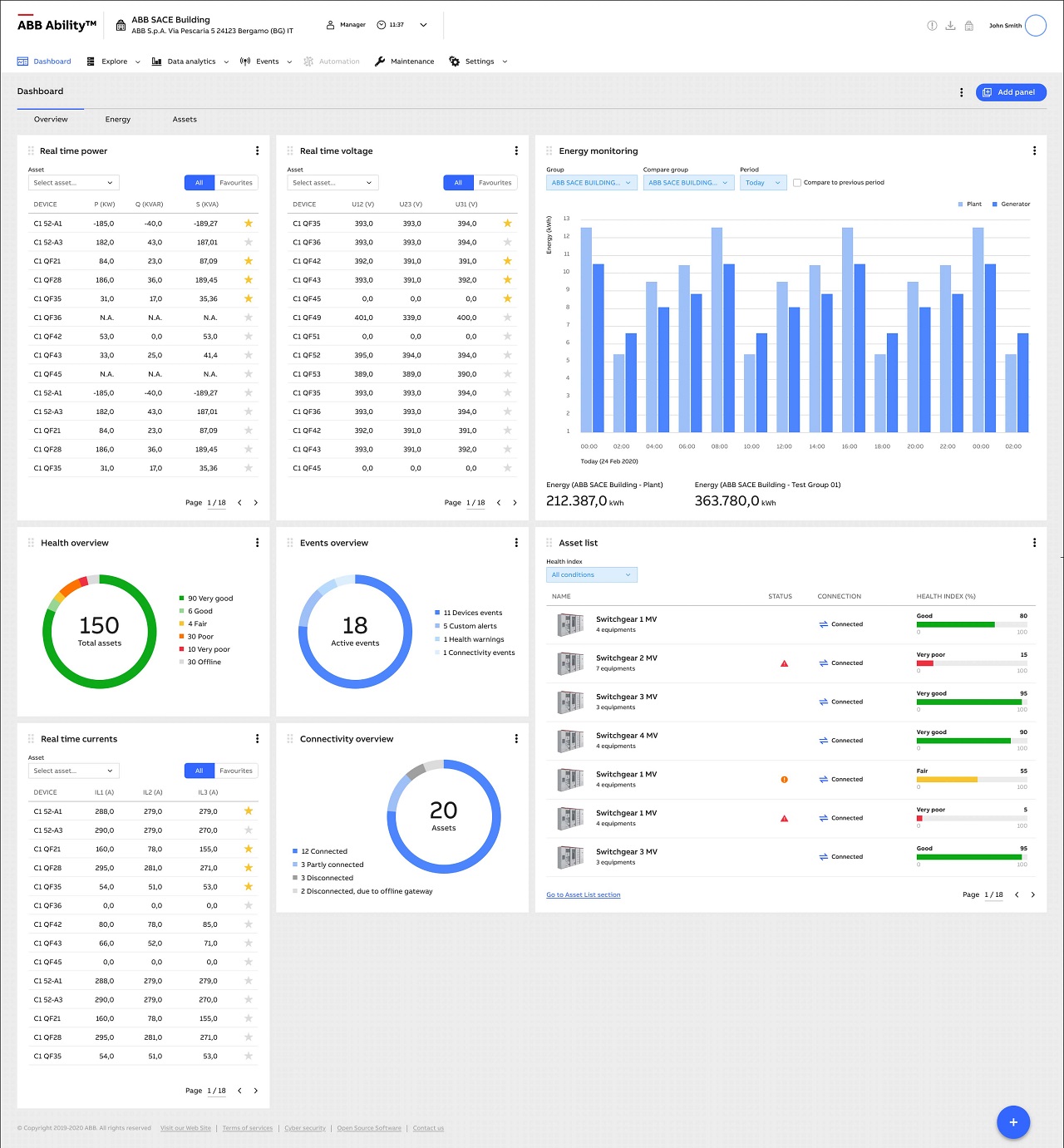Toggle favourite star for C1 52-A3 power row
Screen dimensions: 1064x1148
[x=248, y=243]
